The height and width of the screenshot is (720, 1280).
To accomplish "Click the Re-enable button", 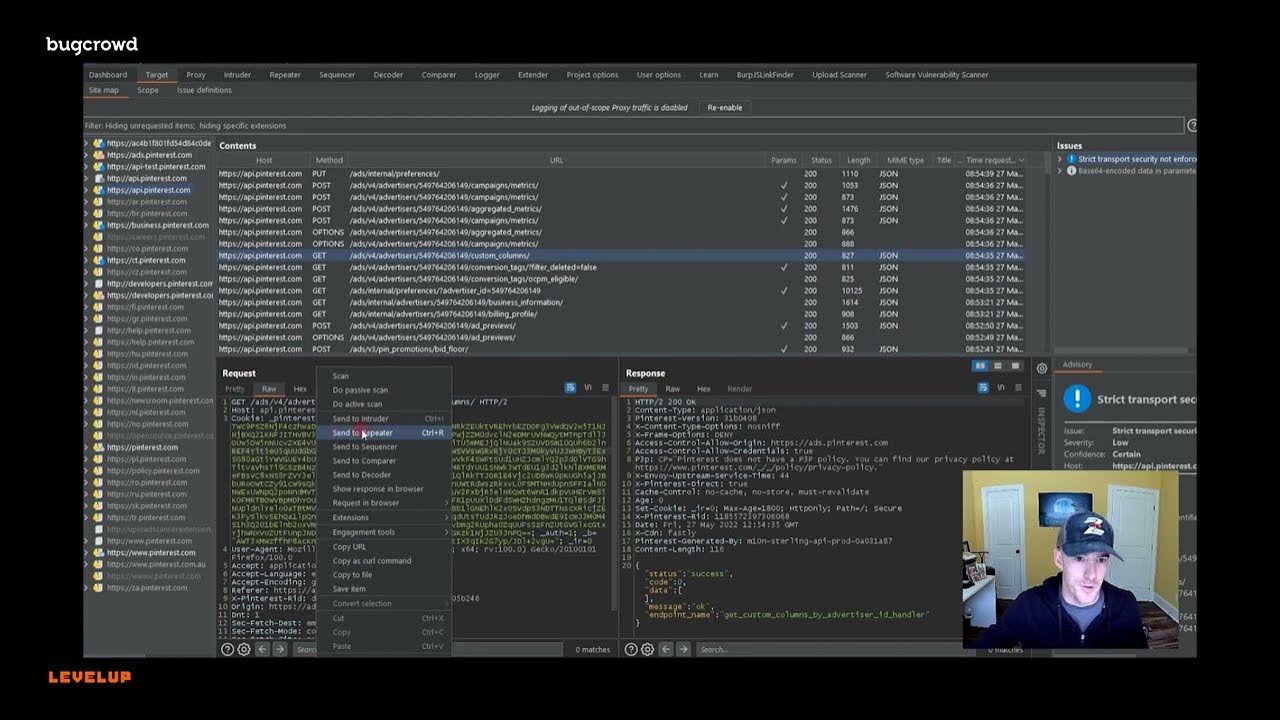I will coord(725,107).
